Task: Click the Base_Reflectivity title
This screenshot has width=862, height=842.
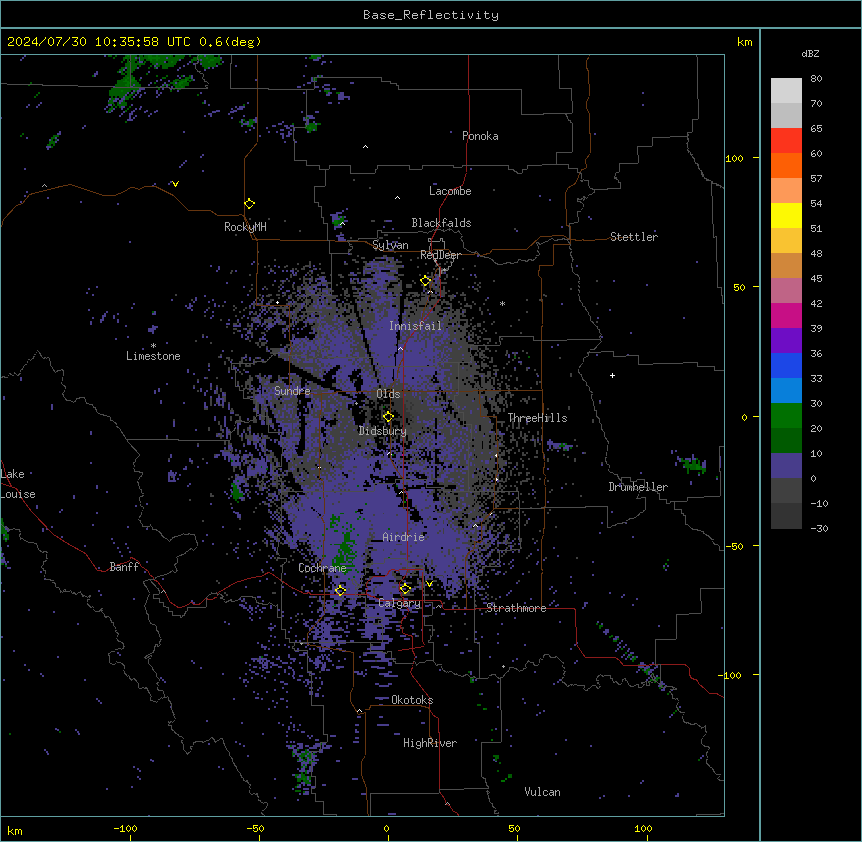Action: click(431, 15)
